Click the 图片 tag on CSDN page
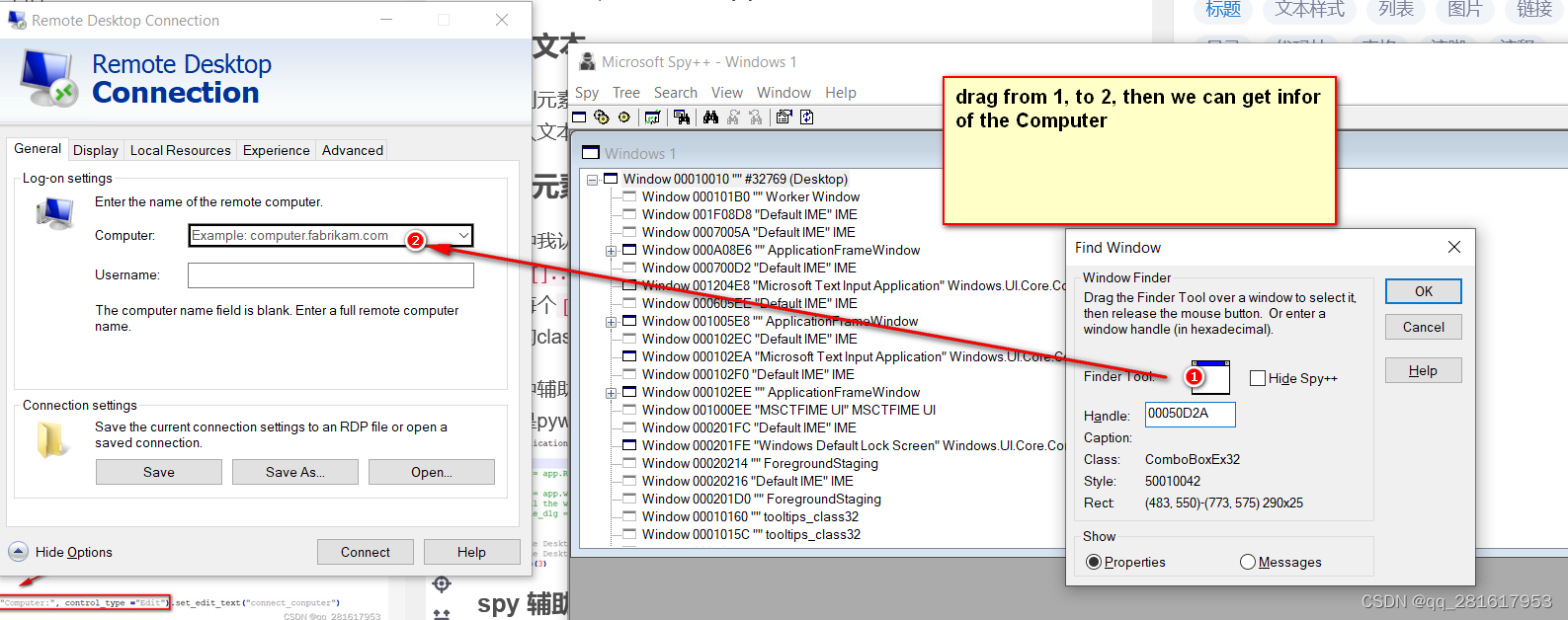1568x620 pixels. (x=1465, y=10)
